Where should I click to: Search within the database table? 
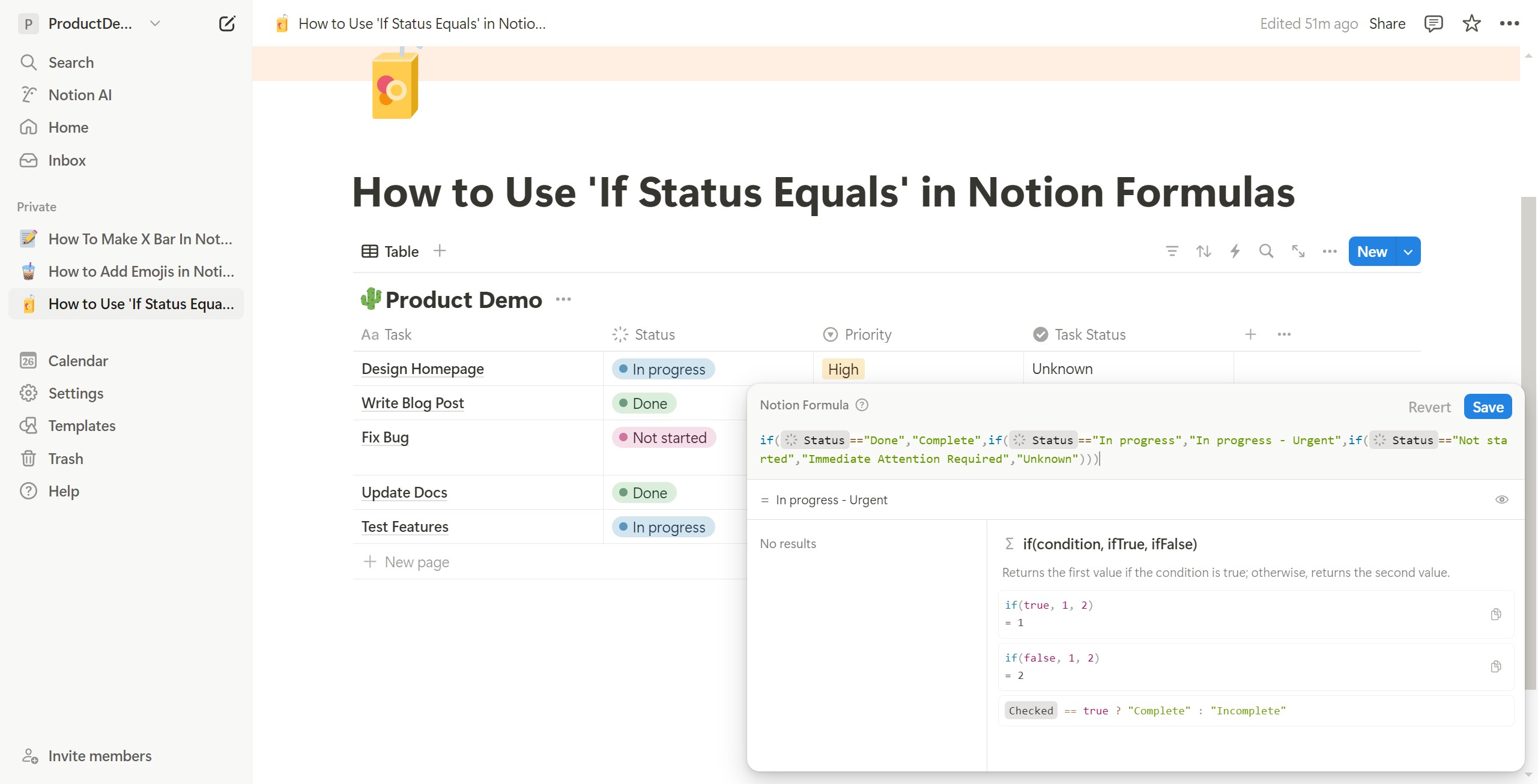(x=1266, y=251)
